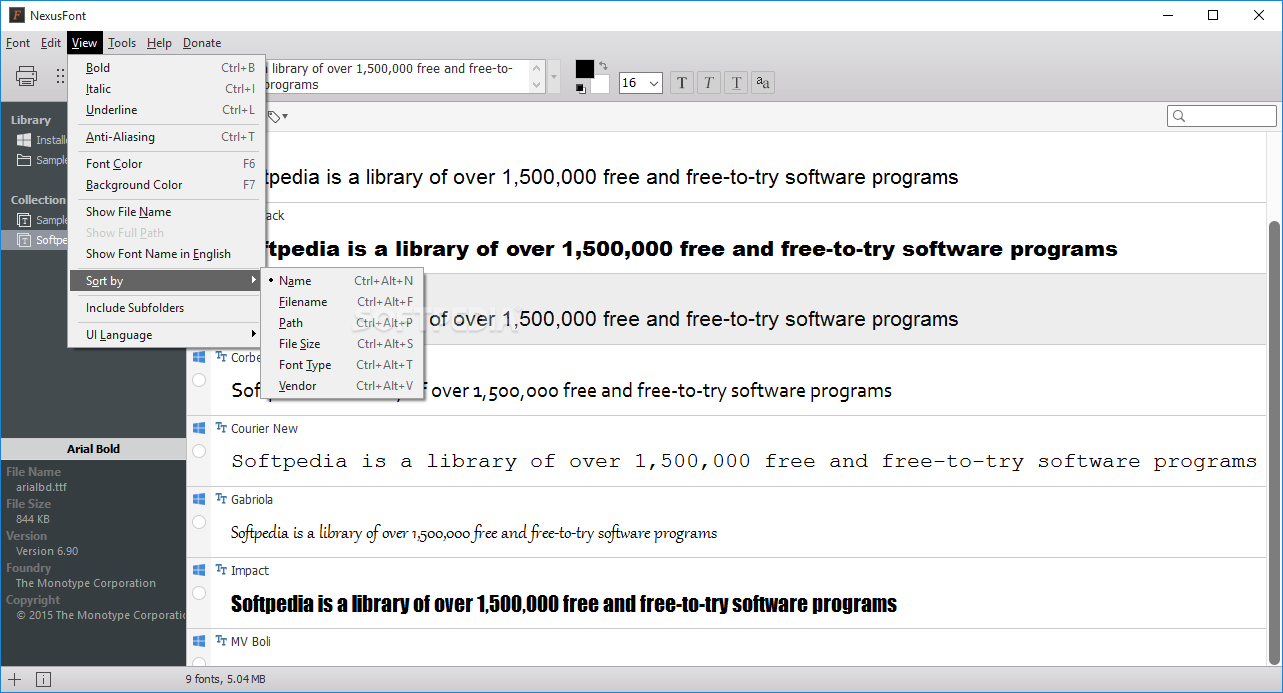Image resolution: width=1283 pixels, height=693 pixels.
Task: Open the font size 16 dropdown
Action: [641, 83]
